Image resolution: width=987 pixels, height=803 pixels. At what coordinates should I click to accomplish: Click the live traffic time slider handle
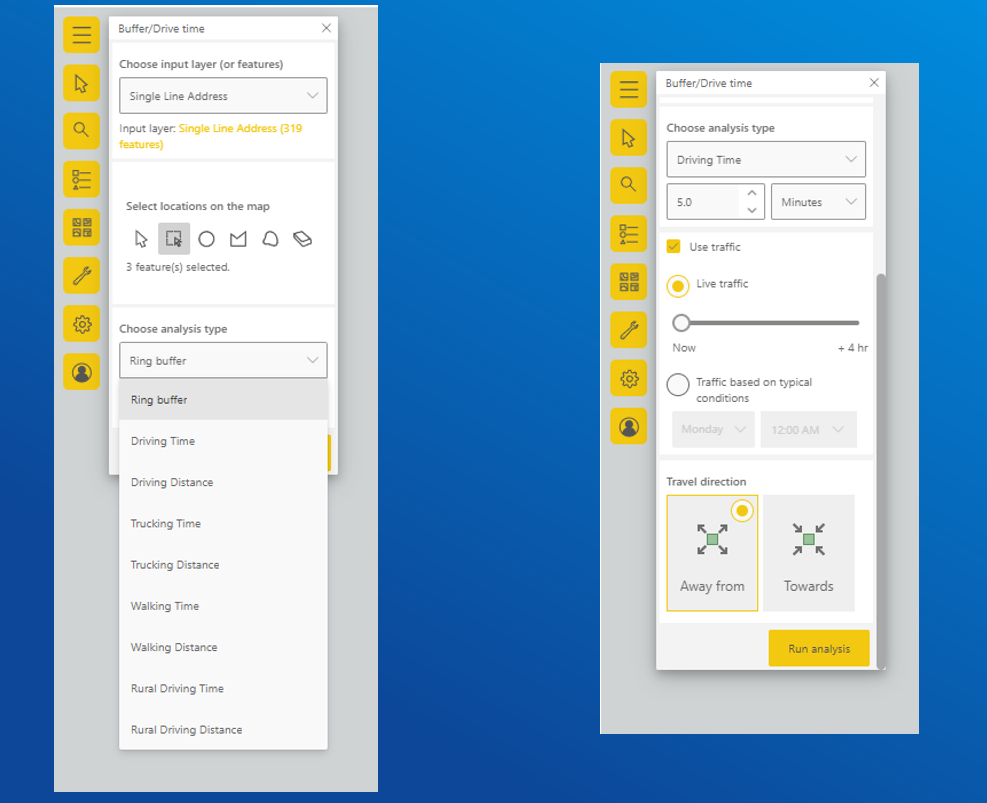[682, 322]
